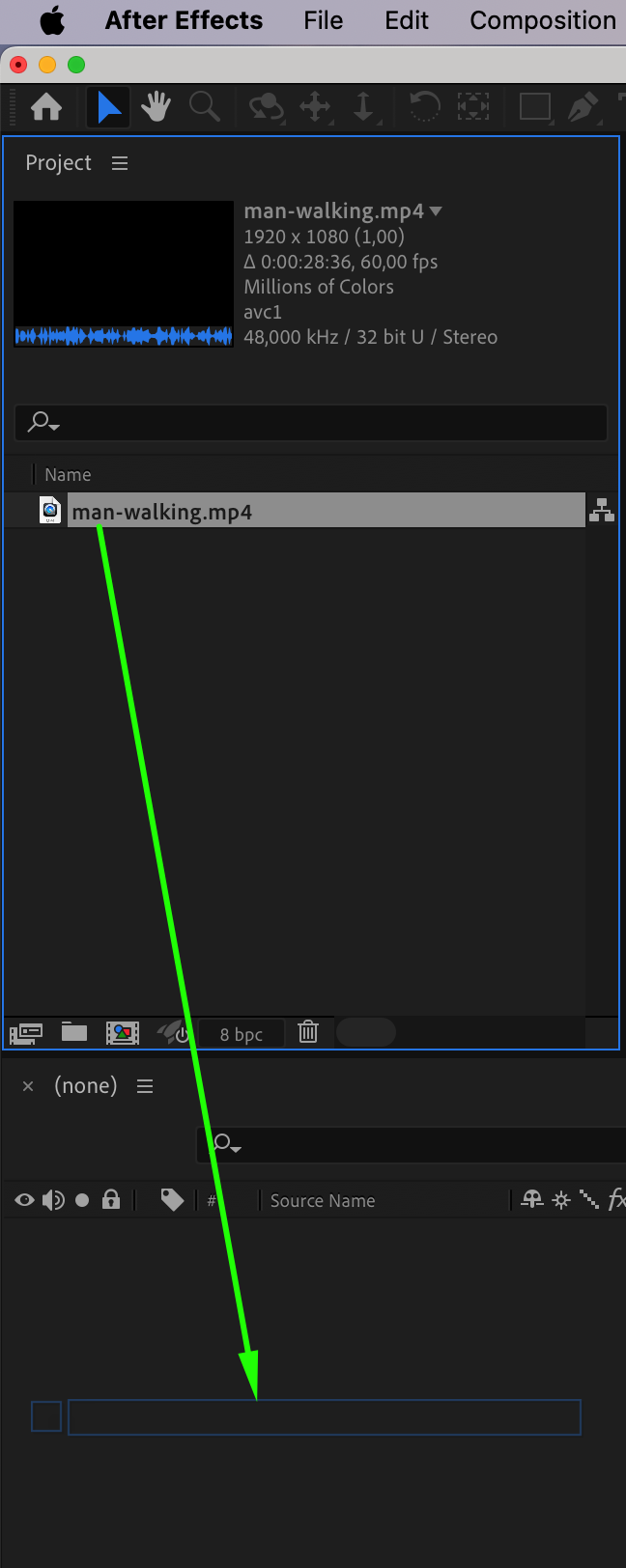
Task: Activate the Hand tool
Action: 156,107
